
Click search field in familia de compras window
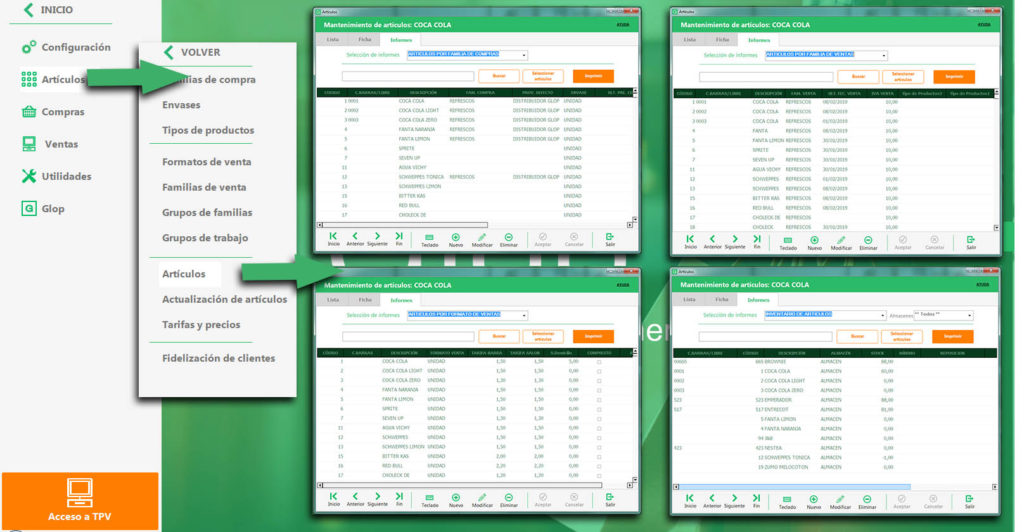click(x=408, y=76)
